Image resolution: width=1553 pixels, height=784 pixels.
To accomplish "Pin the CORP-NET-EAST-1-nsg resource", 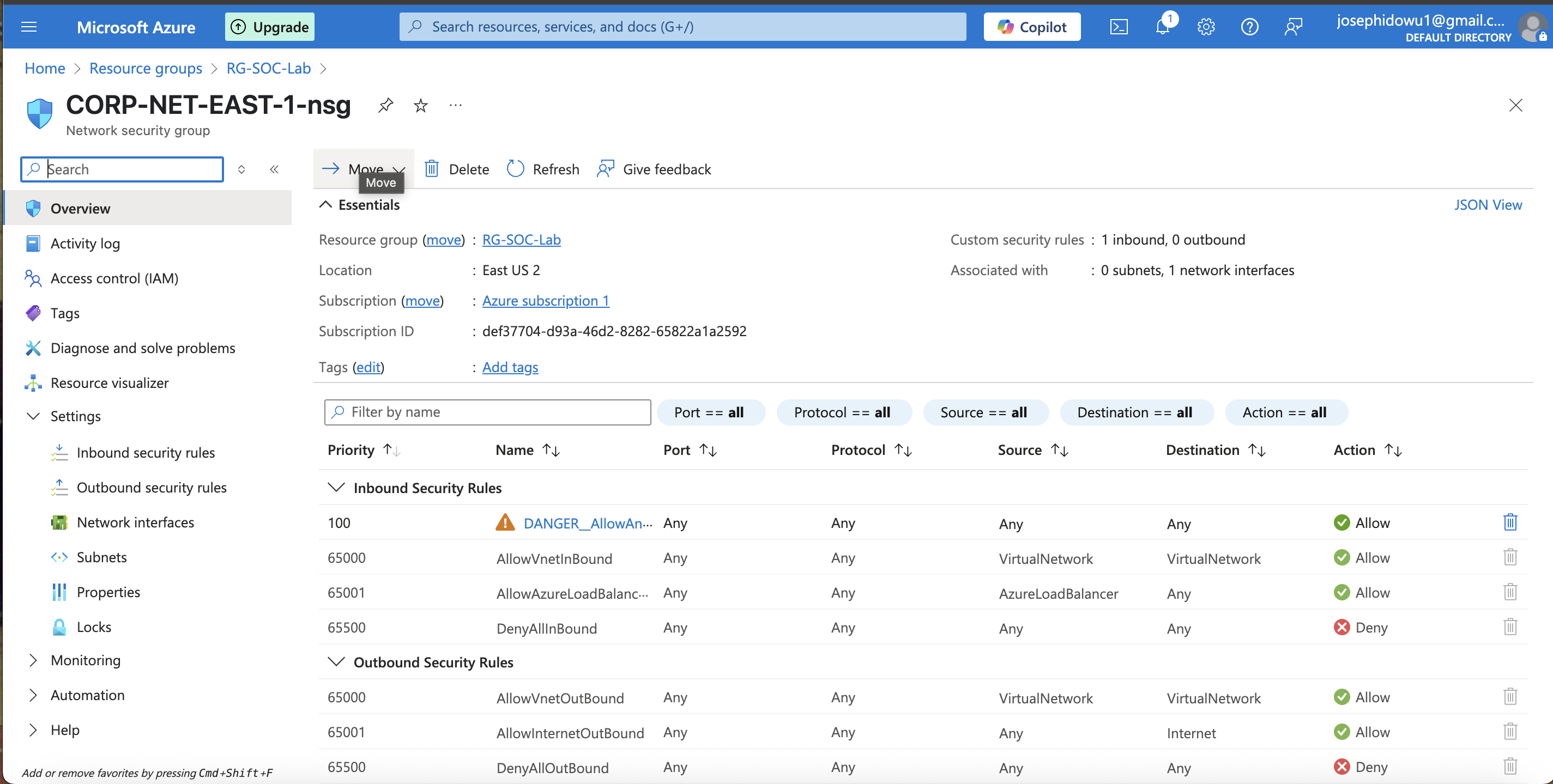I will tap(385, 106).
